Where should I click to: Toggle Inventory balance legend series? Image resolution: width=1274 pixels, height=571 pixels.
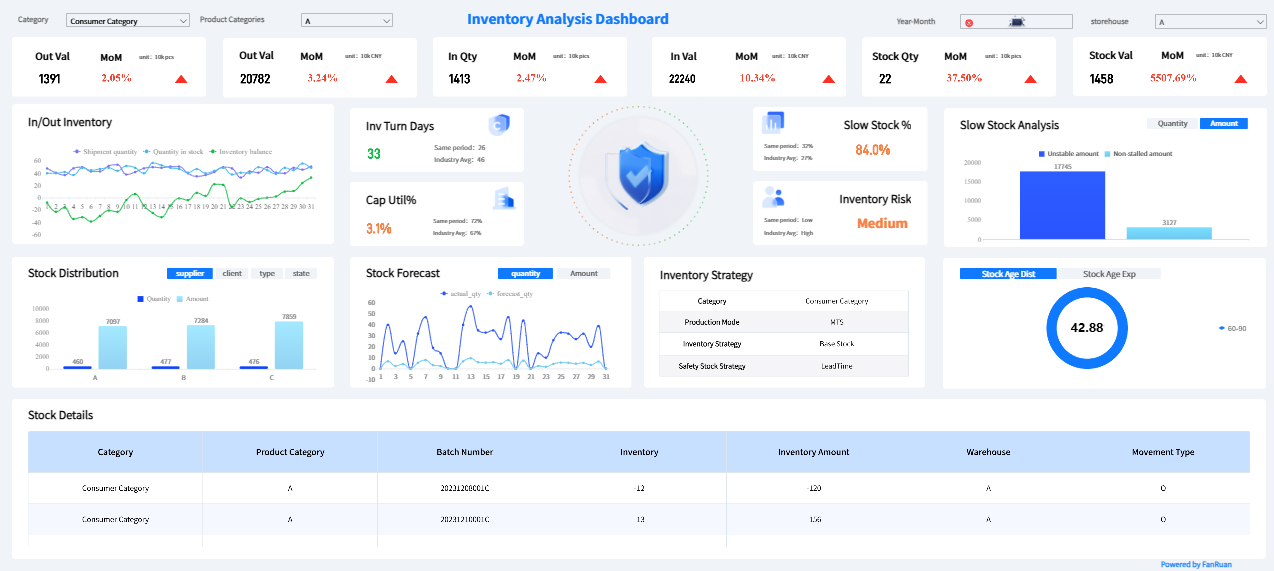(x=240, y=152)
